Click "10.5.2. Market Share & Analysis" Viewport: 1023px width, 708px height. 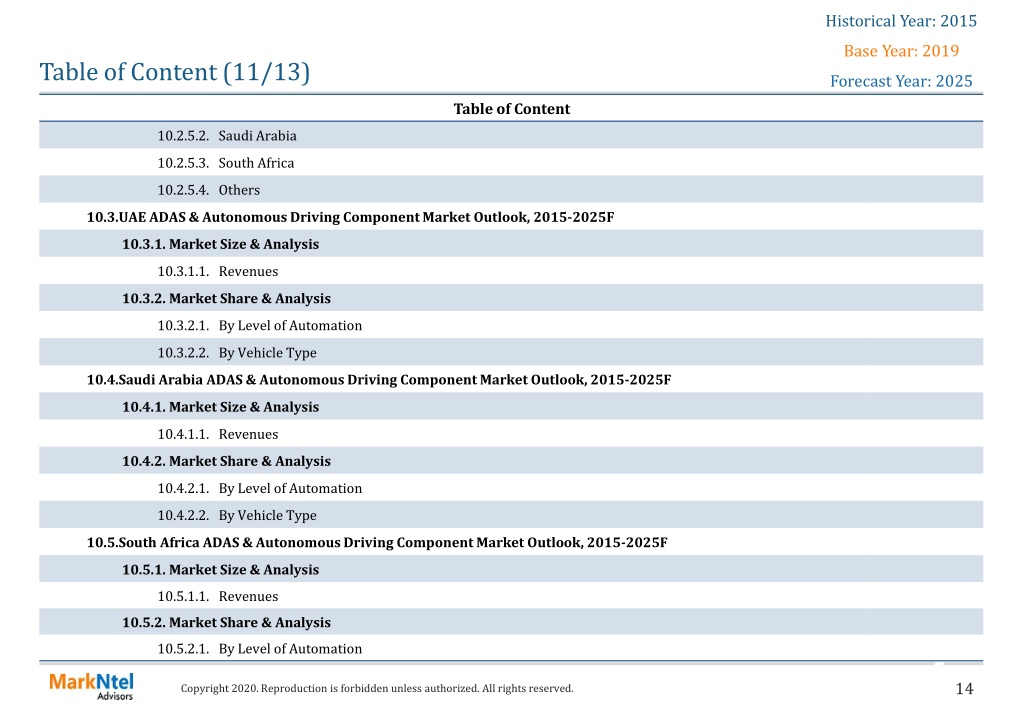coord(226,623)
